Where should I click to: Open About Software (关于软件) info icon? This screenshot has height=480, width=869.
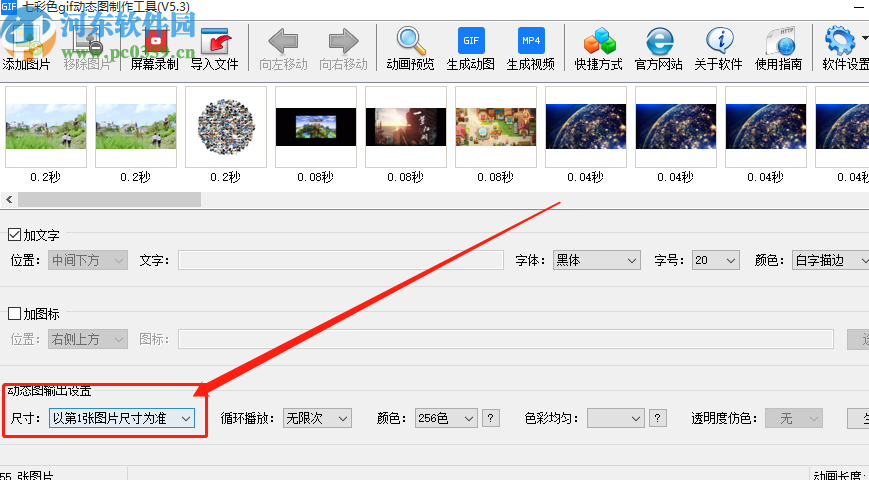pos(719,48)
